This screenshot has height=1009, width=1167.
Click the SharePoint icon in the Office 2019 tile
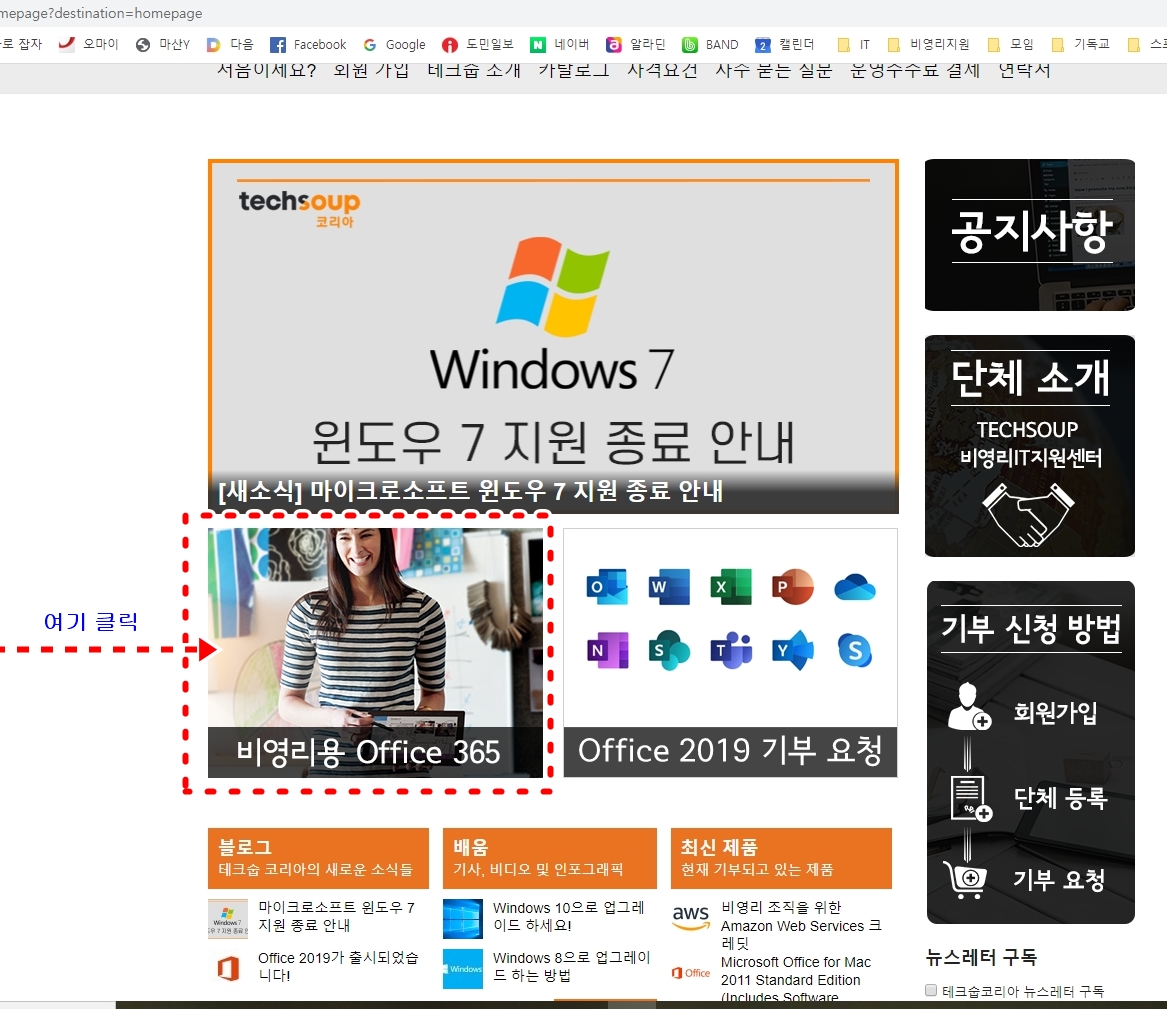coord(669,650)
